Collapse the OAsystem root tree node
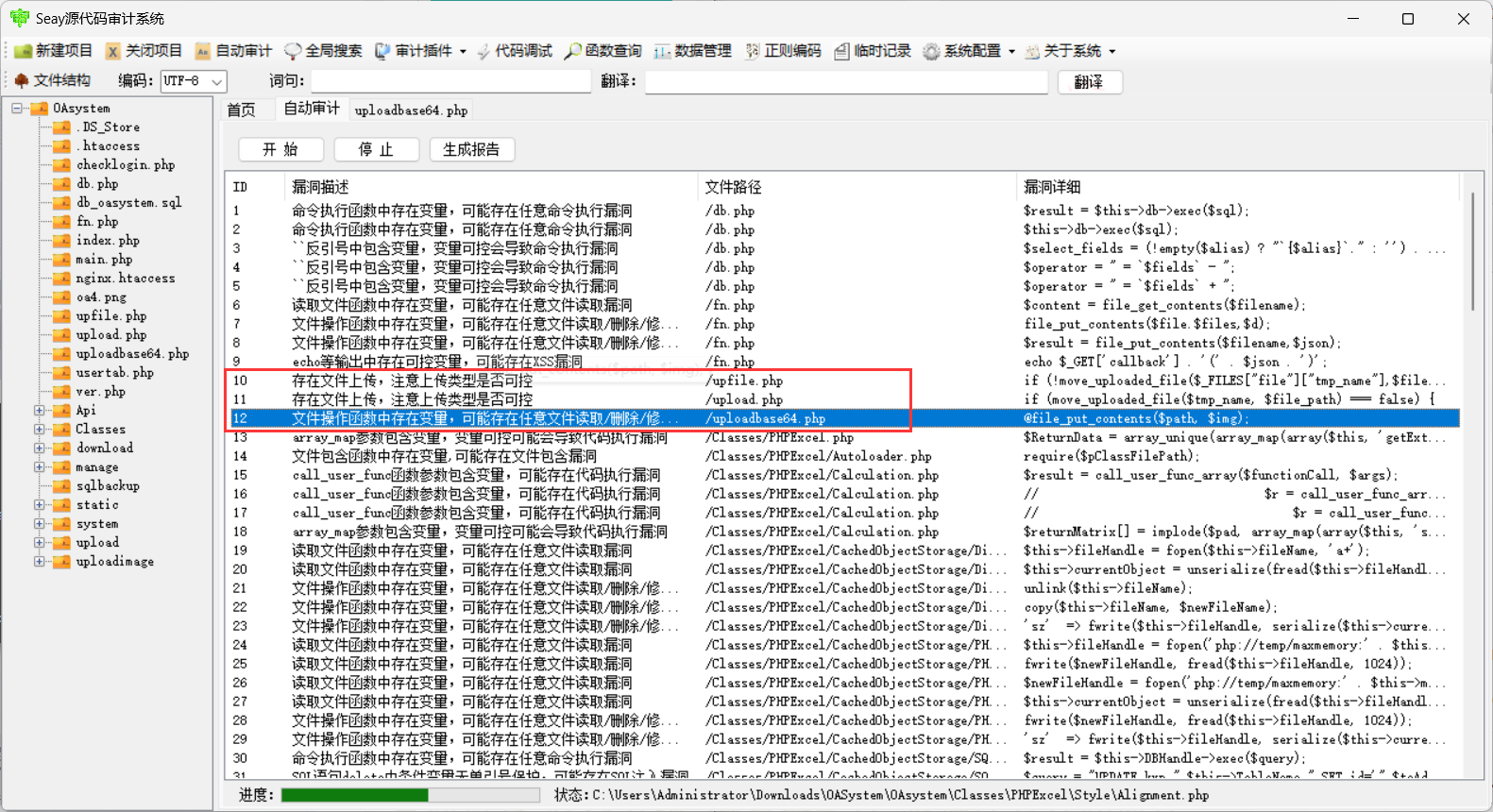This screenshot has width=1493, height=812. point(17,109)
